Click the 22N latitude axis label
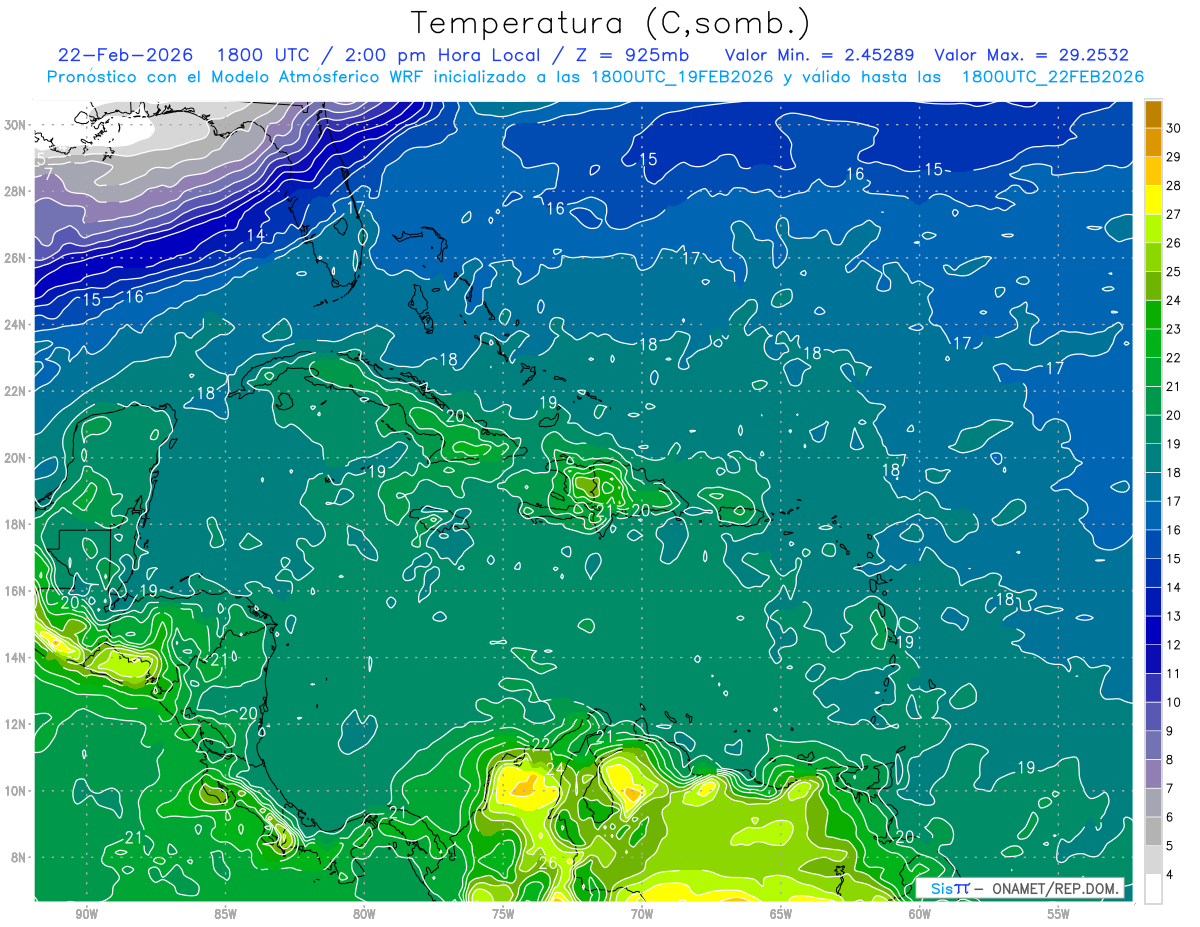 [x=17, y=391]
